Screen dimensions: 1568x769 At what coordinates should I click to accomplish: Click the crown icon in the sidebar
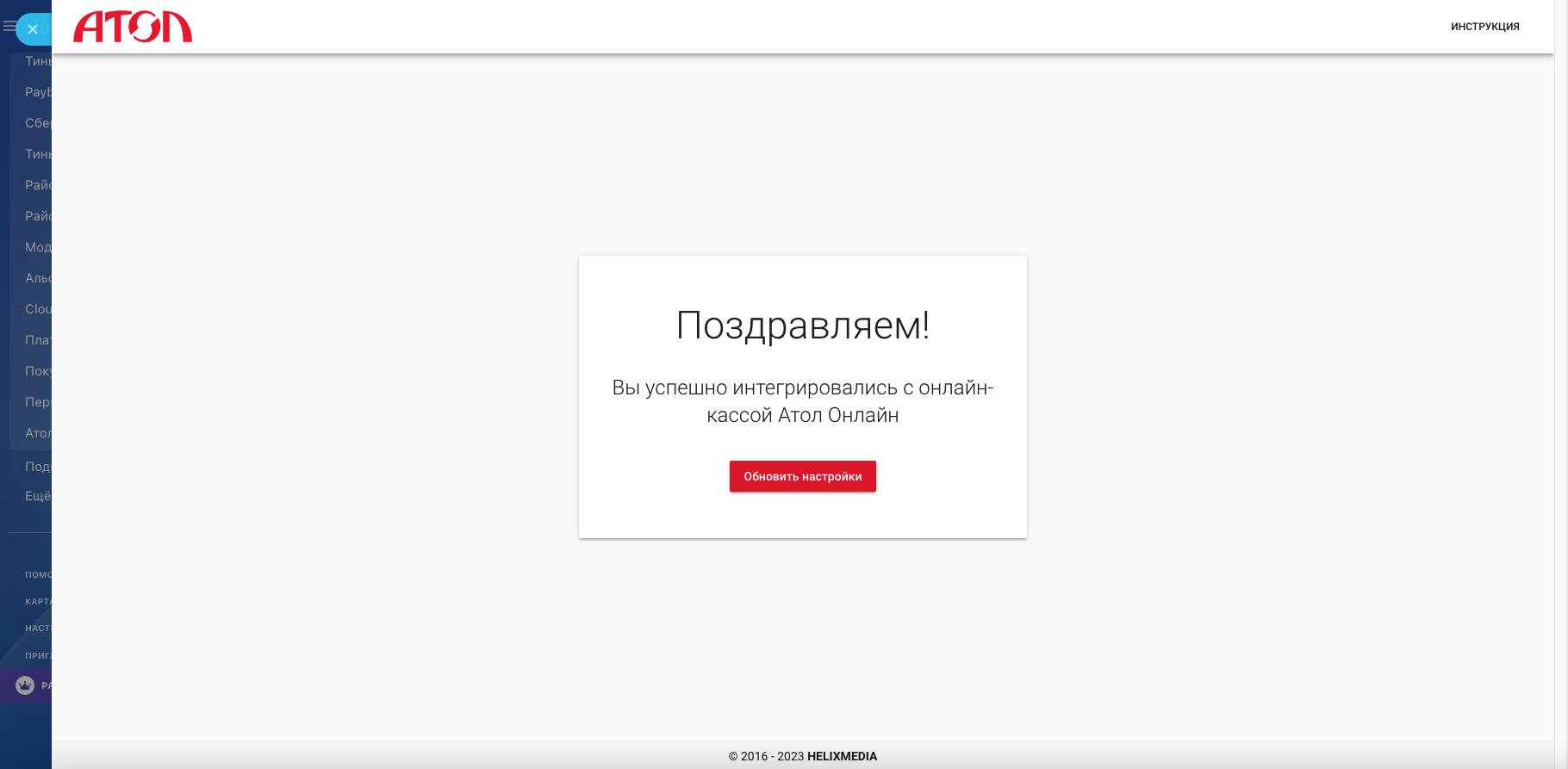[25, 685]
